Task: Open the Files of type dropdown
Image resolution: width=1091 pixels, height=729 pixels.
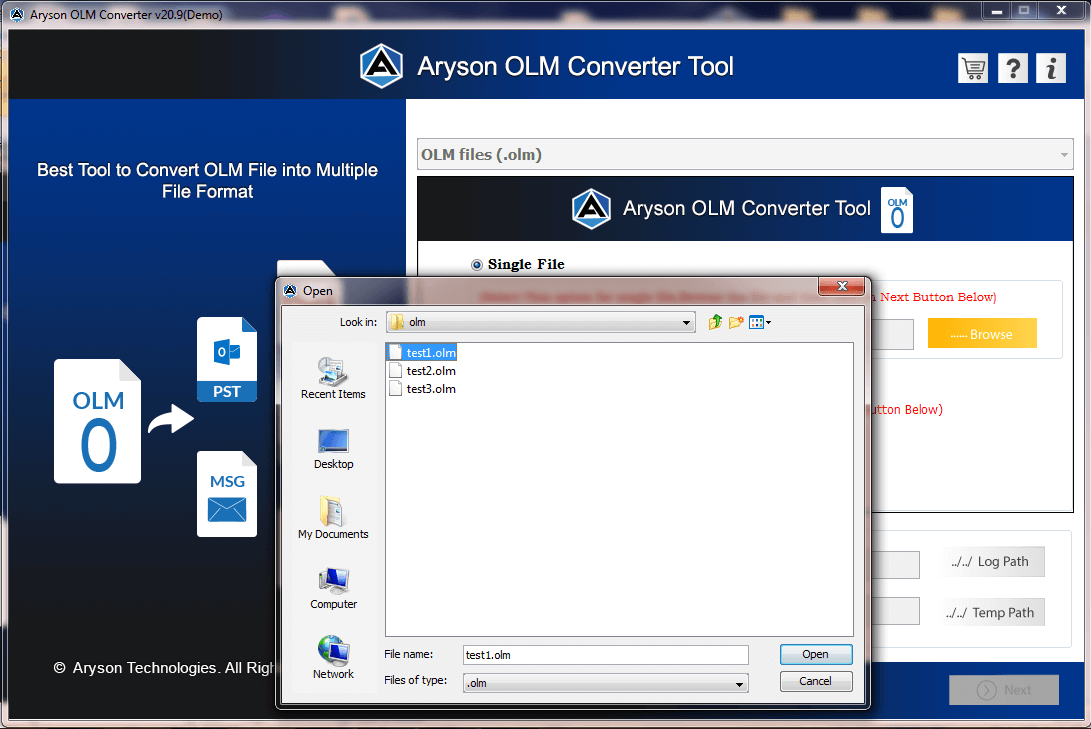Action: tap(738, 681)
